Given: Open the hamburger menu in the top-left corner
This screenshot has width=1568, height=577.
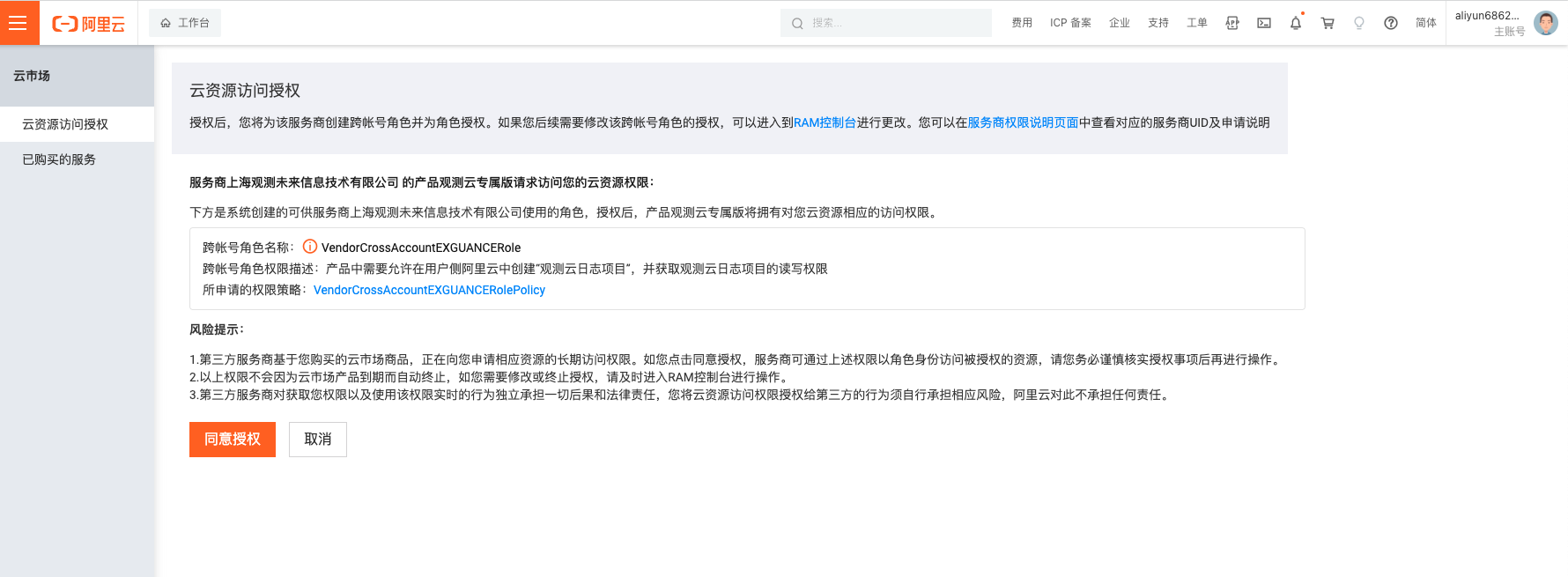Looking at the screenshot, I should (19, 23).
